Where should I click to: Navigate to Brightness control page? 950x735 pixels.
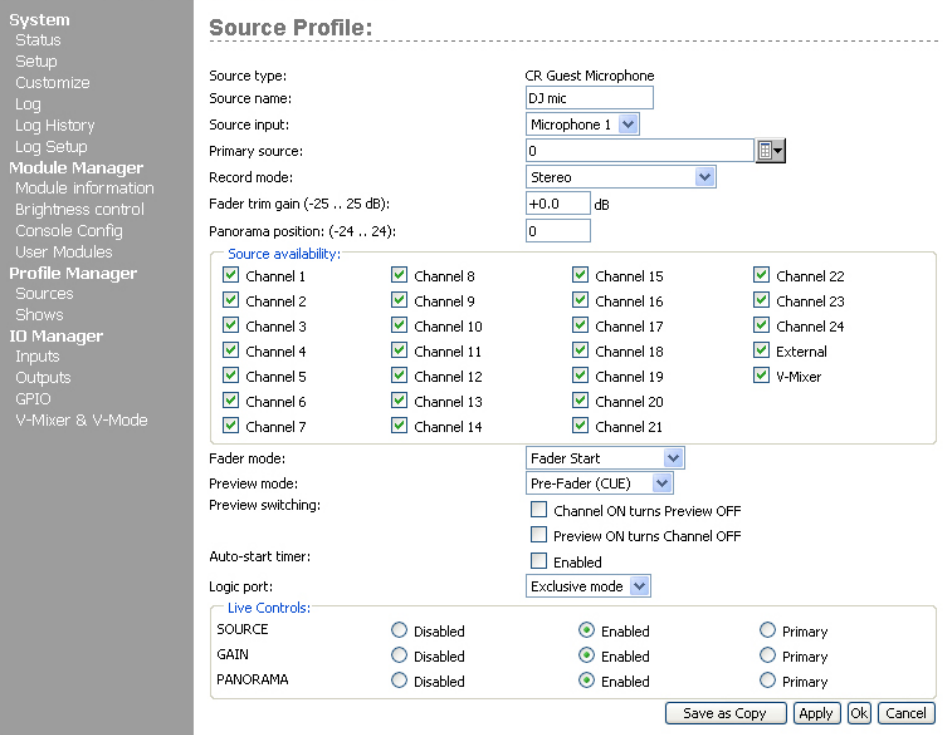click(80, 209)
